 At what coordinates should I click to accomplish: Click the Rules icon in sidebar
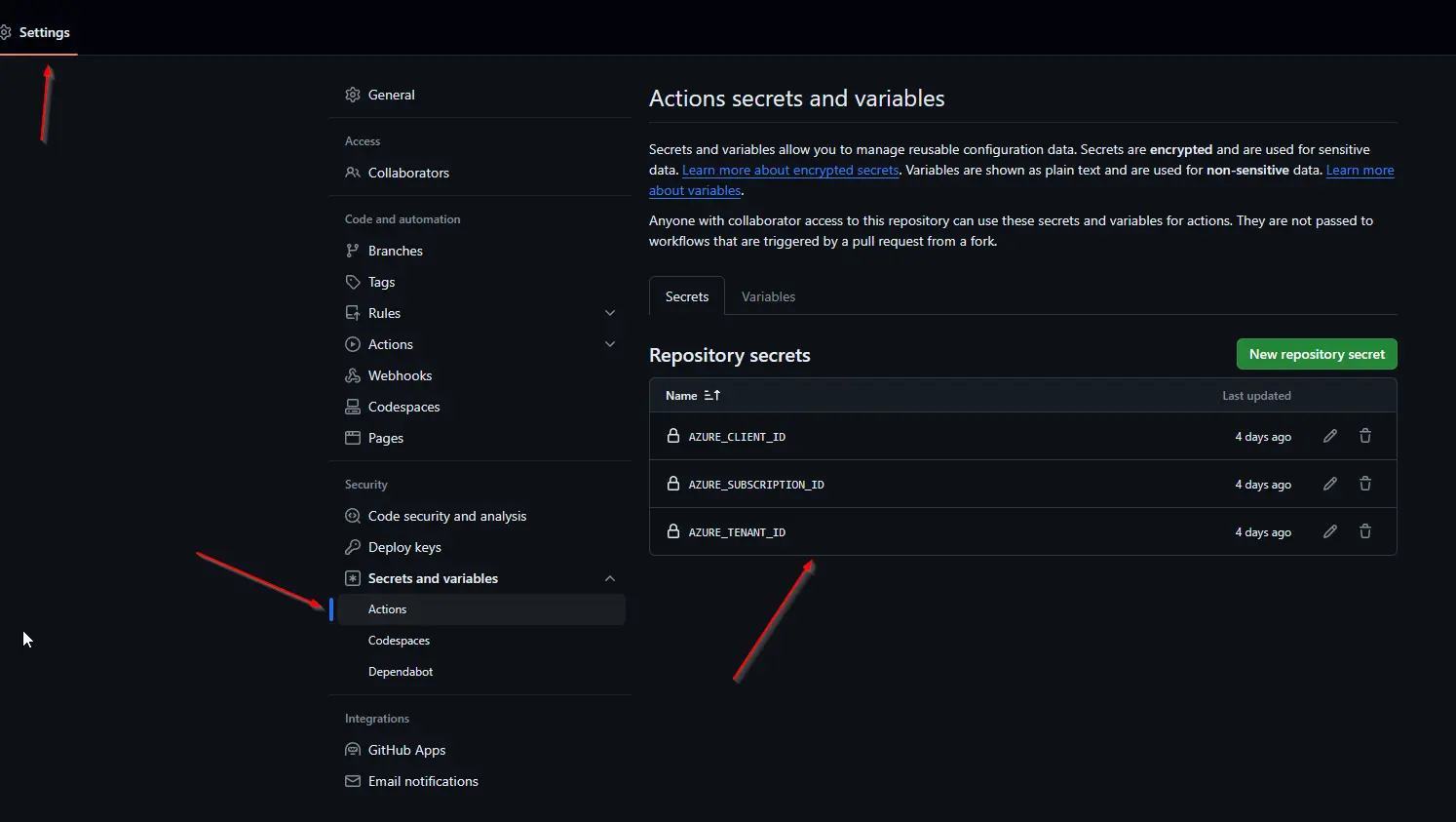point(353,313)
